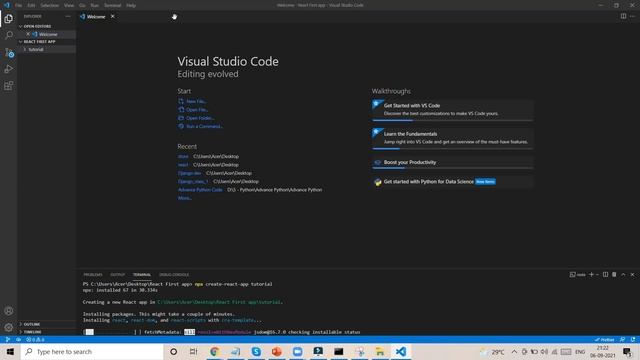Open the Accounts menu icon
Image resolution: width=640 pixels, height=360 pixels.
9,311
